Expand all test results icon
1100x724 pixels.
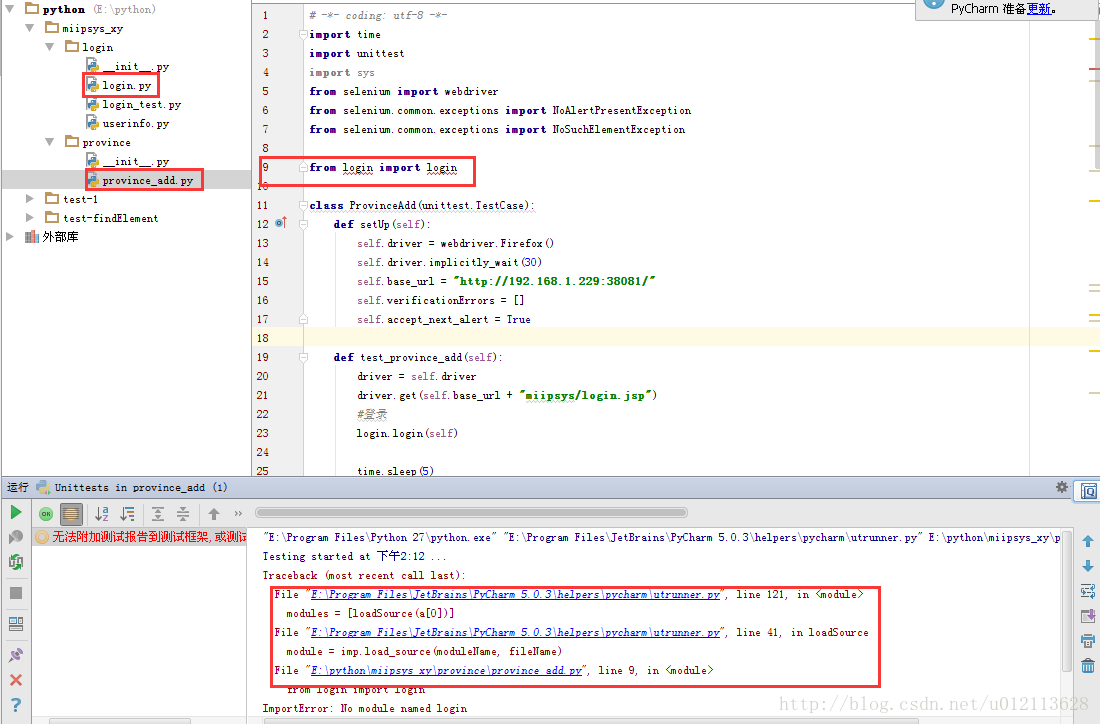[158, 514]
